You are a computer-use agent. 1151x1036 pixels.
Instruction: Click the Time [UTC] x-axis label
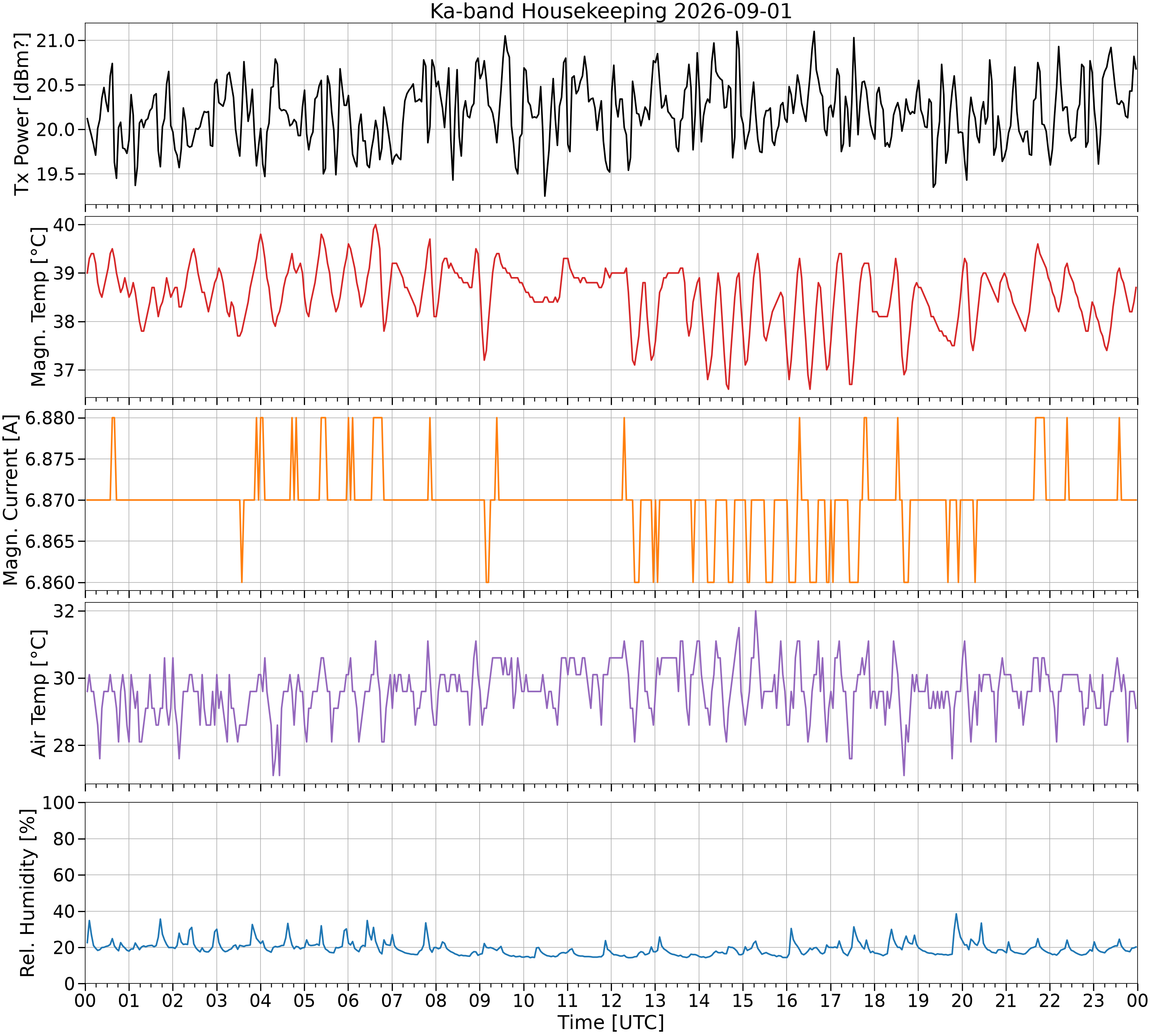tap(611, 1022)
